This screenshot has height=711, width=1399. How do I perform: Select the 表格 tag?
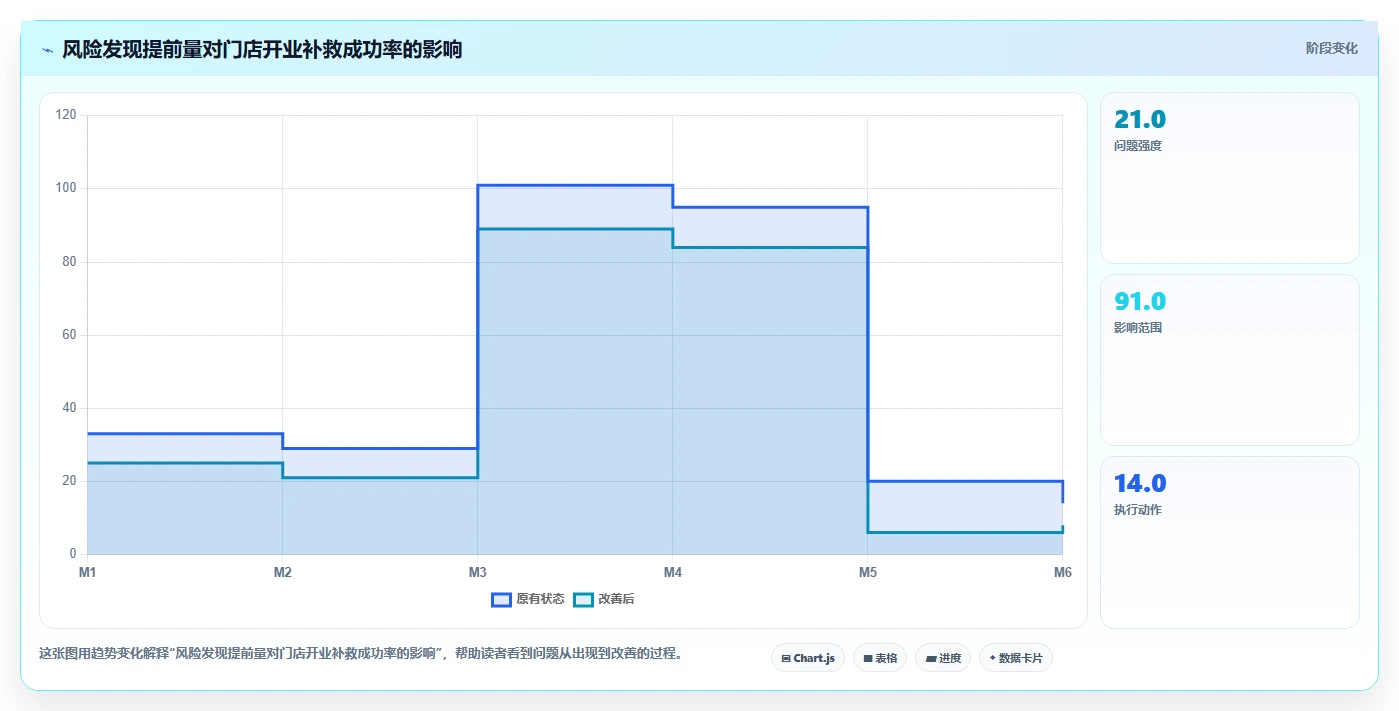tap(880, 658)
